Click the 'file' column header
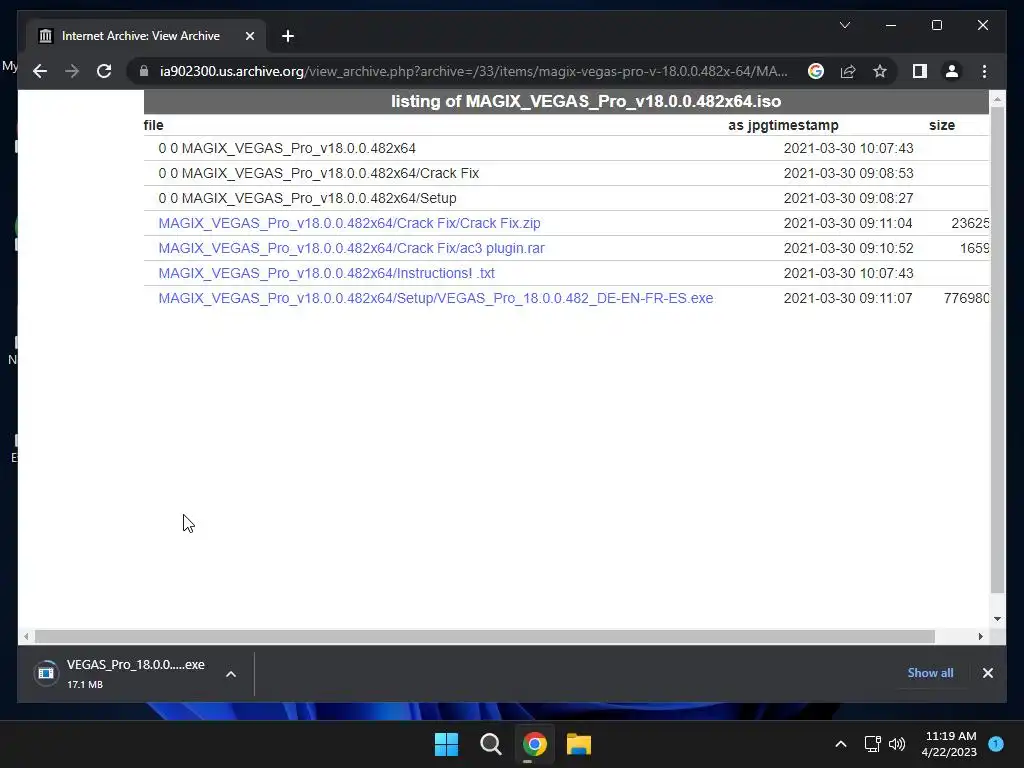The image size is (1024, 768). click(153, 125)
